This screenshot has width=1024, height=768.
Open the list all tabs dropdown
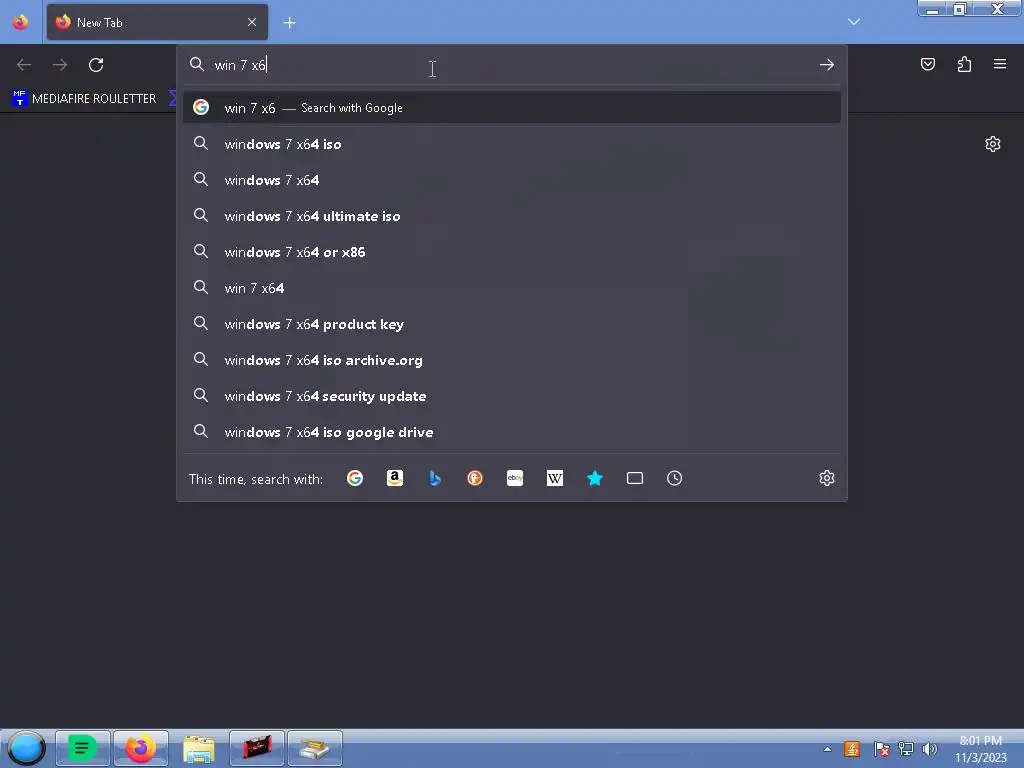[x=854, y=22]
